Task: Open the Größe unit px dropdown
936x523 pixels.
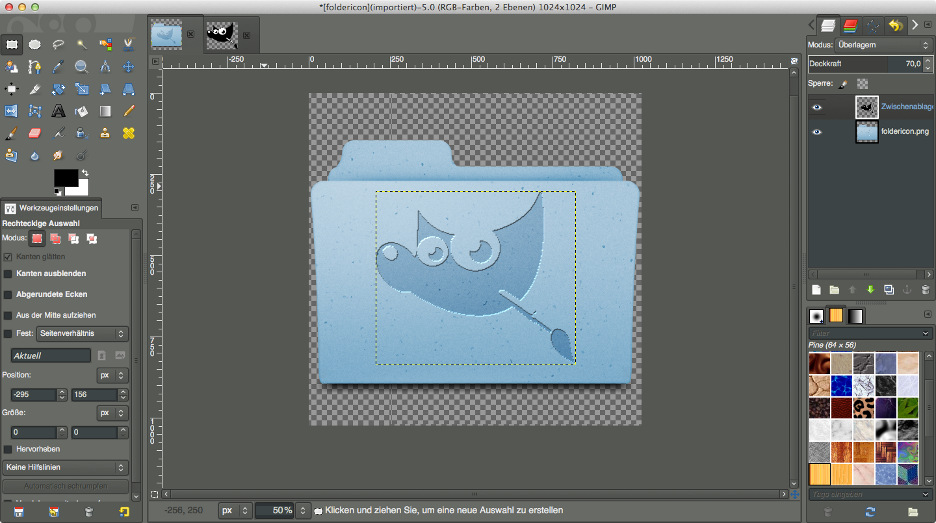Action: [x=112, y=413]
